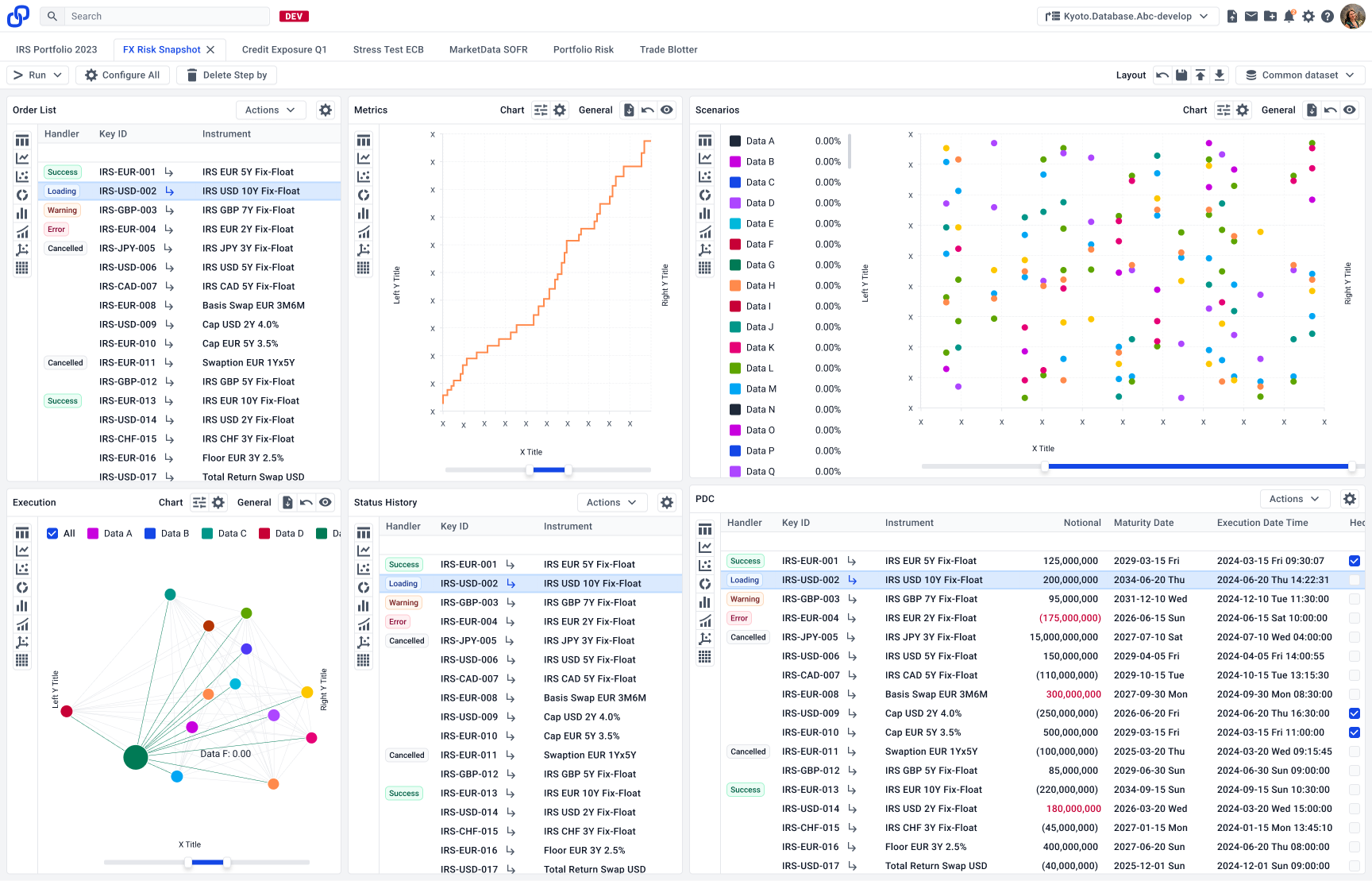1372x881 pixels.
Task: Open the notifications bell
Action: point(1289,16)
